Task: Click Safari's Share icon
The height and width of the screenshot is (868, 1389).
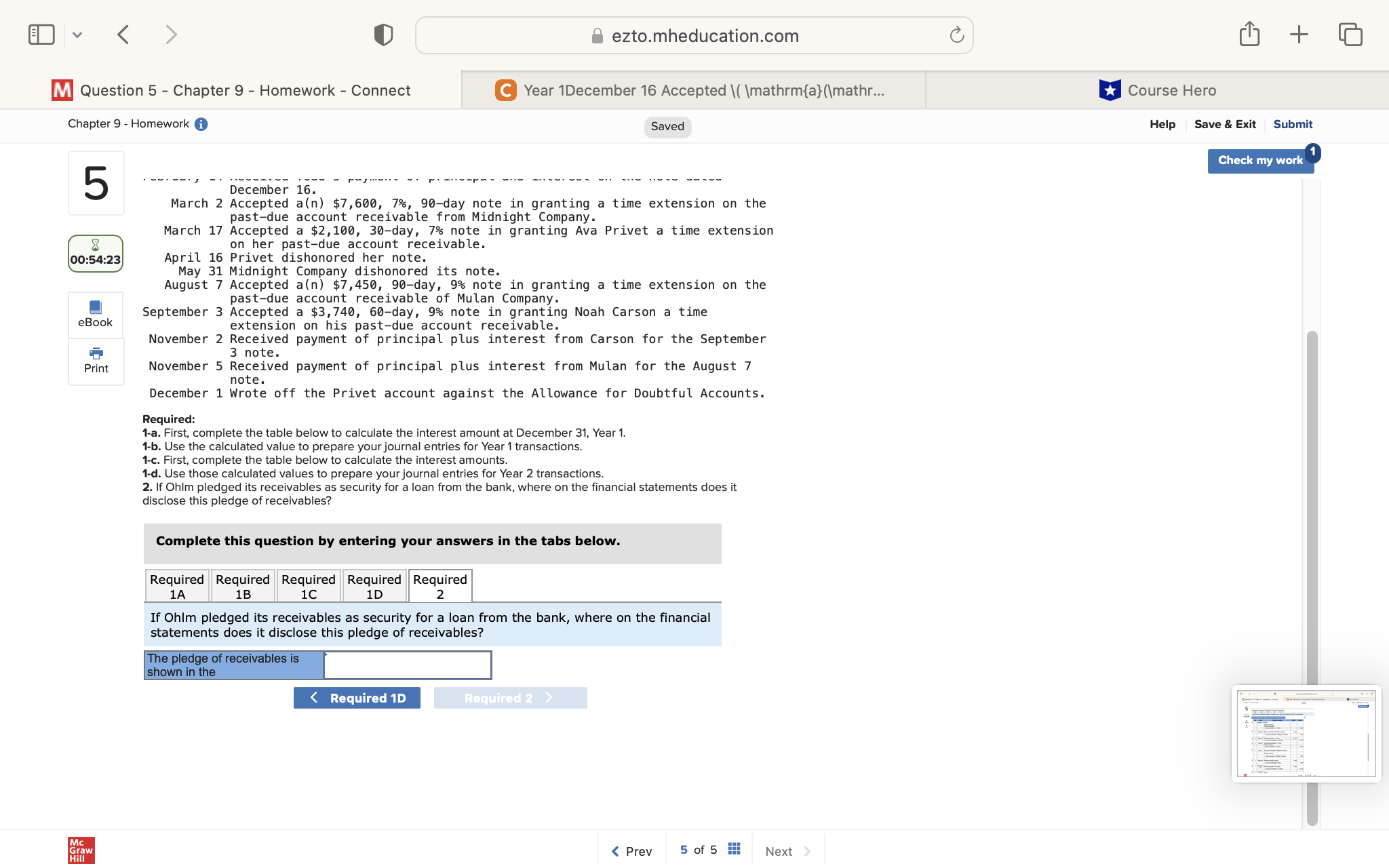Action: pos(1249,35)
